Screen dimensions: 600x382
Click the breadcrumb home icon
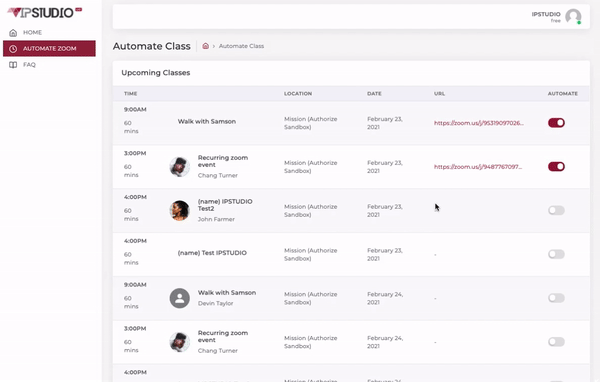pyautogui.click(x=205, y=46)
